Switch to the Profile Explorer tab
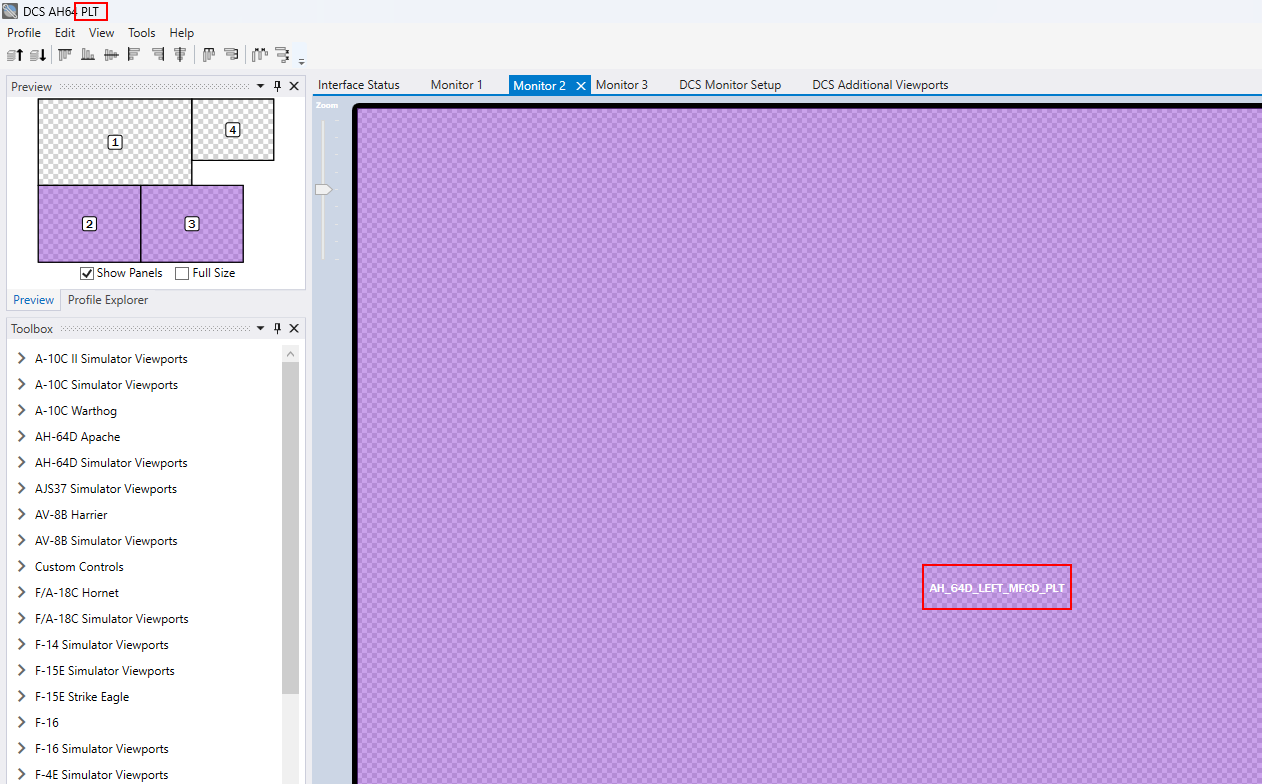Image resolution: width=1262 pixels, height=784 pixels. coord(108,300)
